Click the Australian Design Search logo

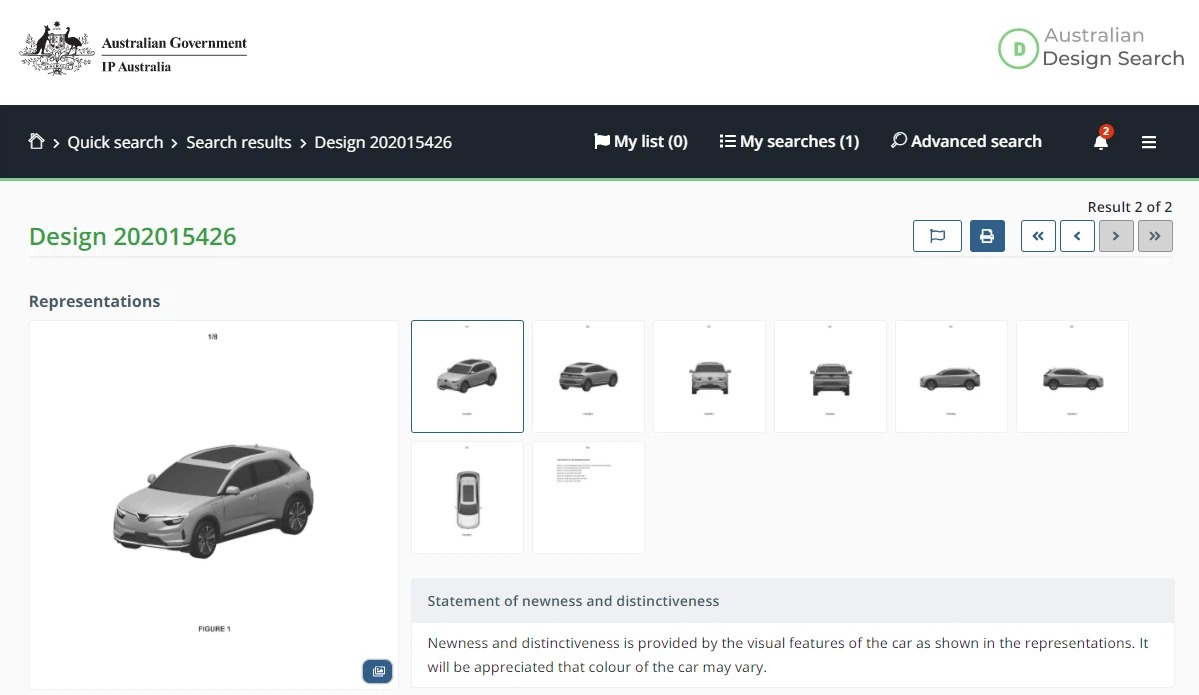(1090, 48)
